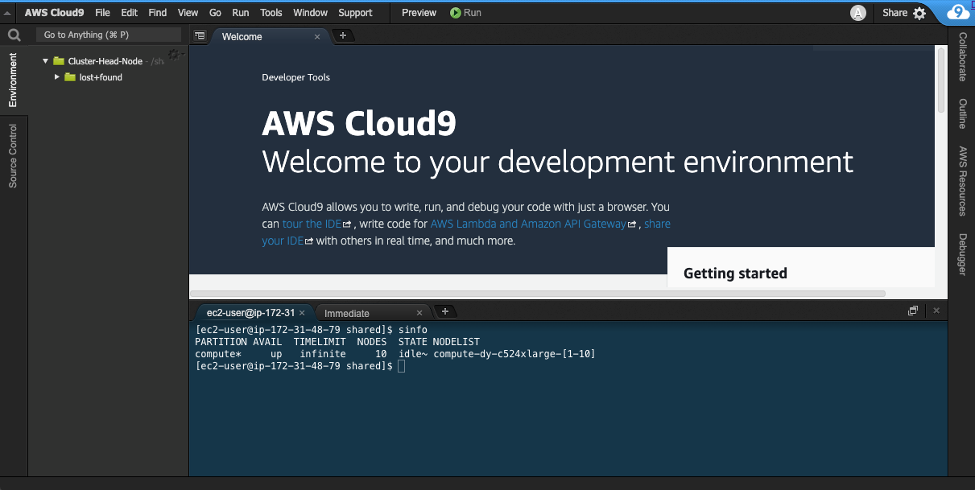Add a new editor tab with plus
This screenshot has height=491, width=977.
point(343,36)
